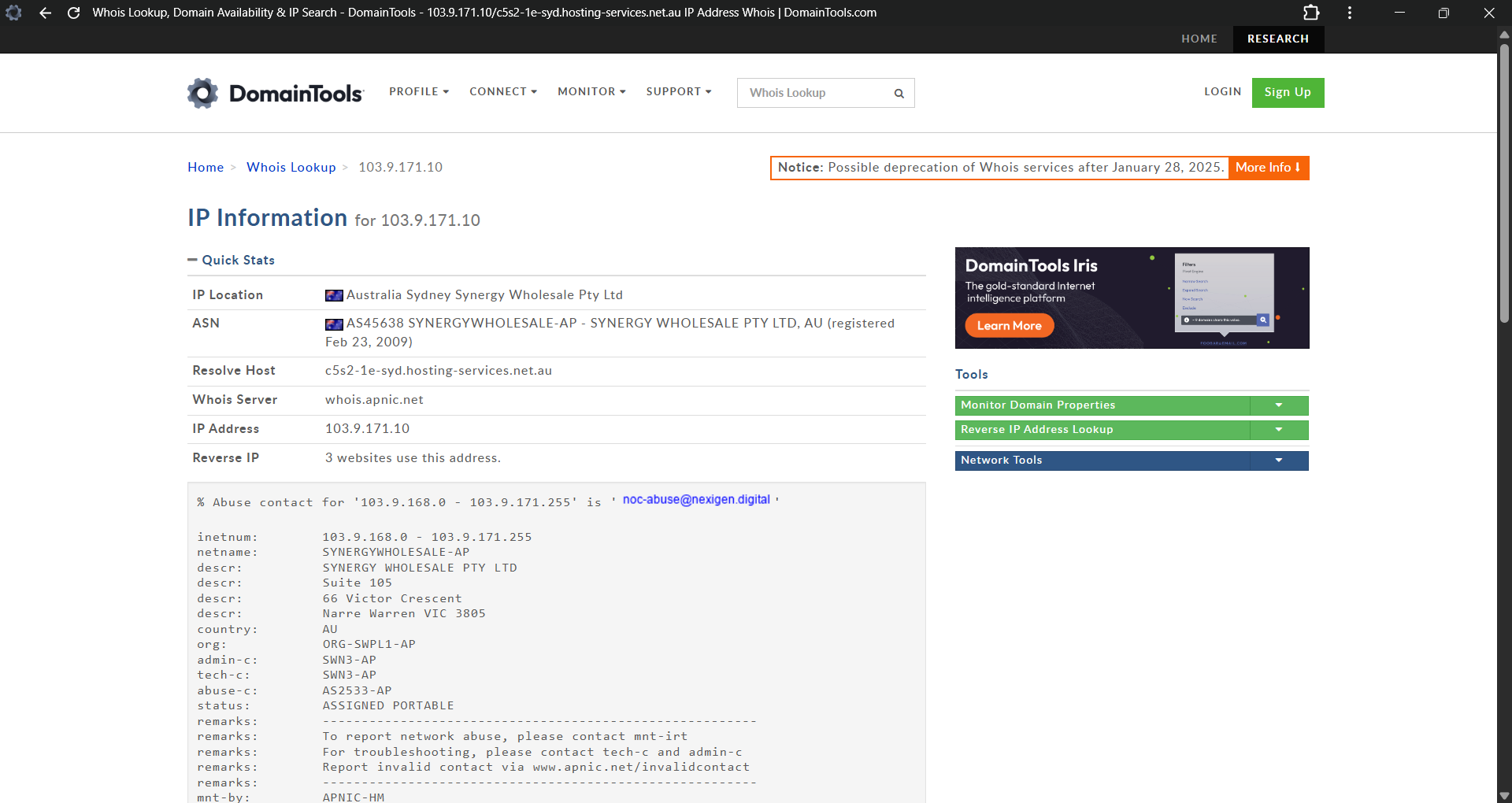Image resolution: width=1512 pixels, height=803 pixels.
Task: Click the inetnum range 103.9.168.0 - 103.9.171.255
Action: 427,538
